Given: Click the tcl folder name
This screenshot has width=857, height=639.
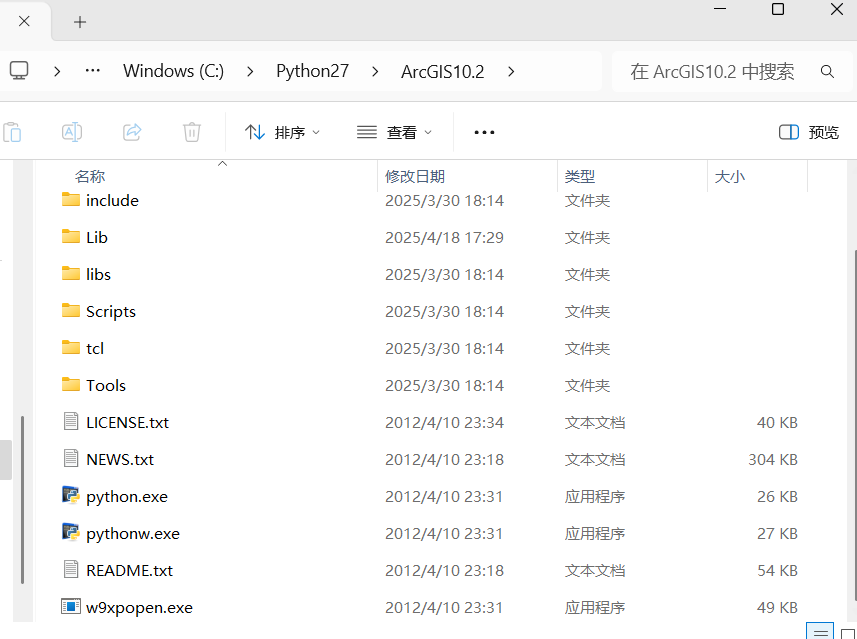Looking at the screenshot, I should (95, 349).
